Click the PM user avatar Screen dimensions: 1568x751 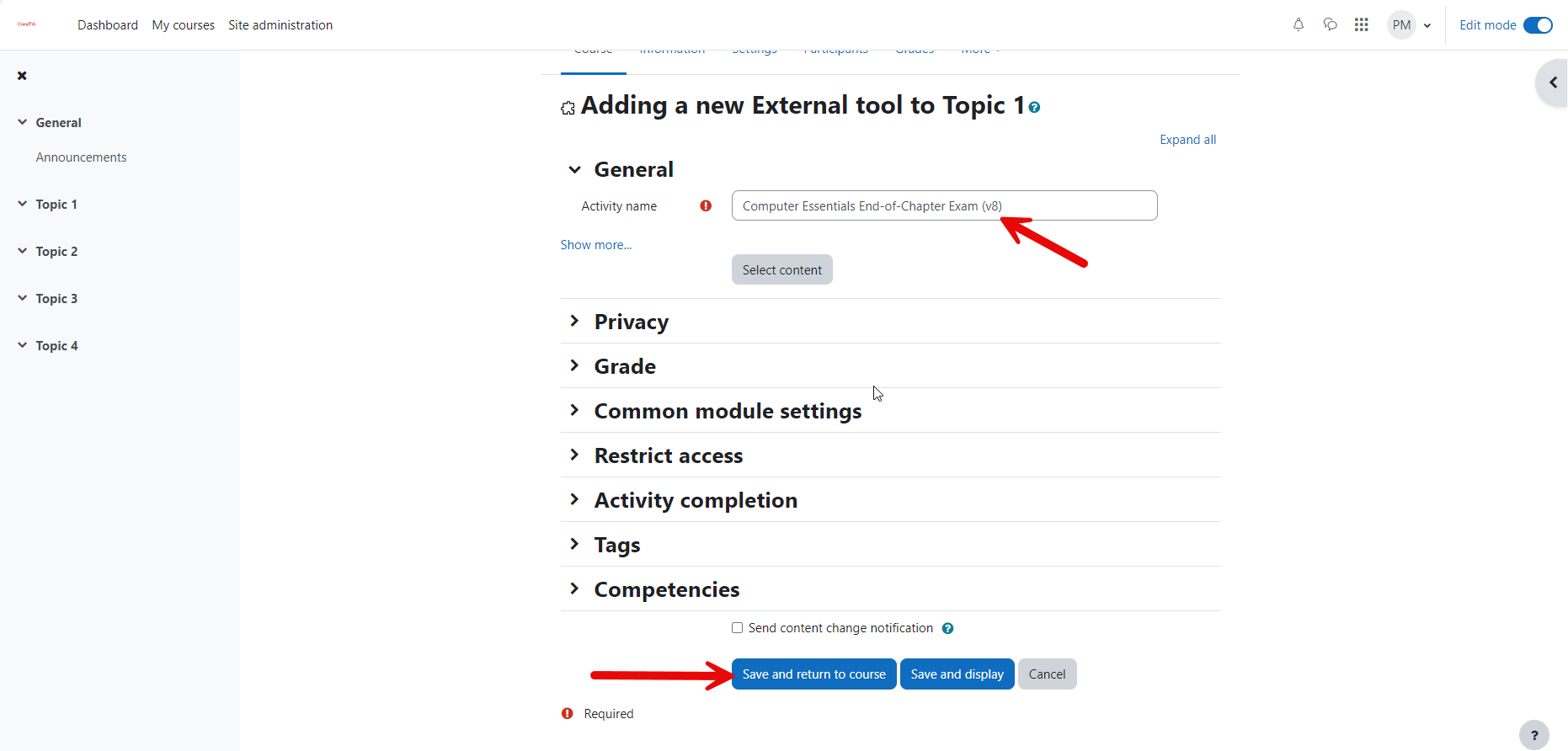1401,25
